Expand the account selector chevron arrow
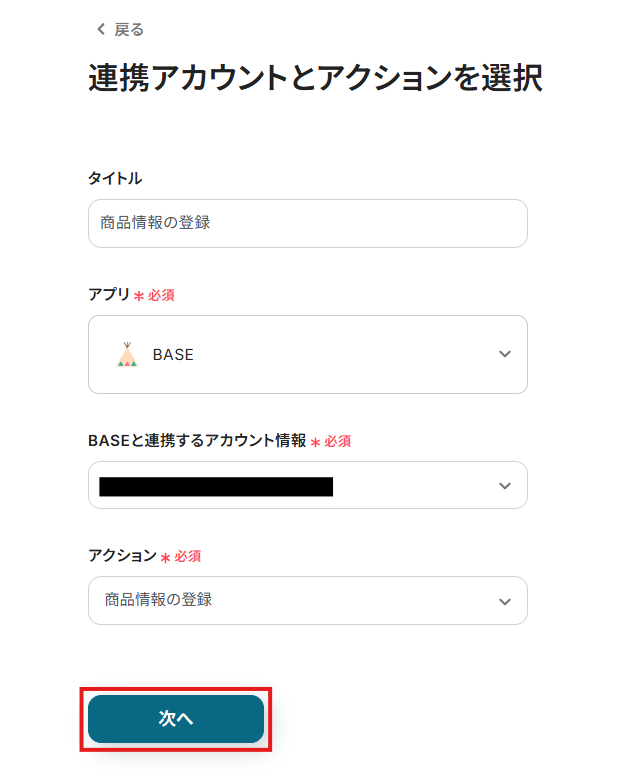 (x=505, y=486)
